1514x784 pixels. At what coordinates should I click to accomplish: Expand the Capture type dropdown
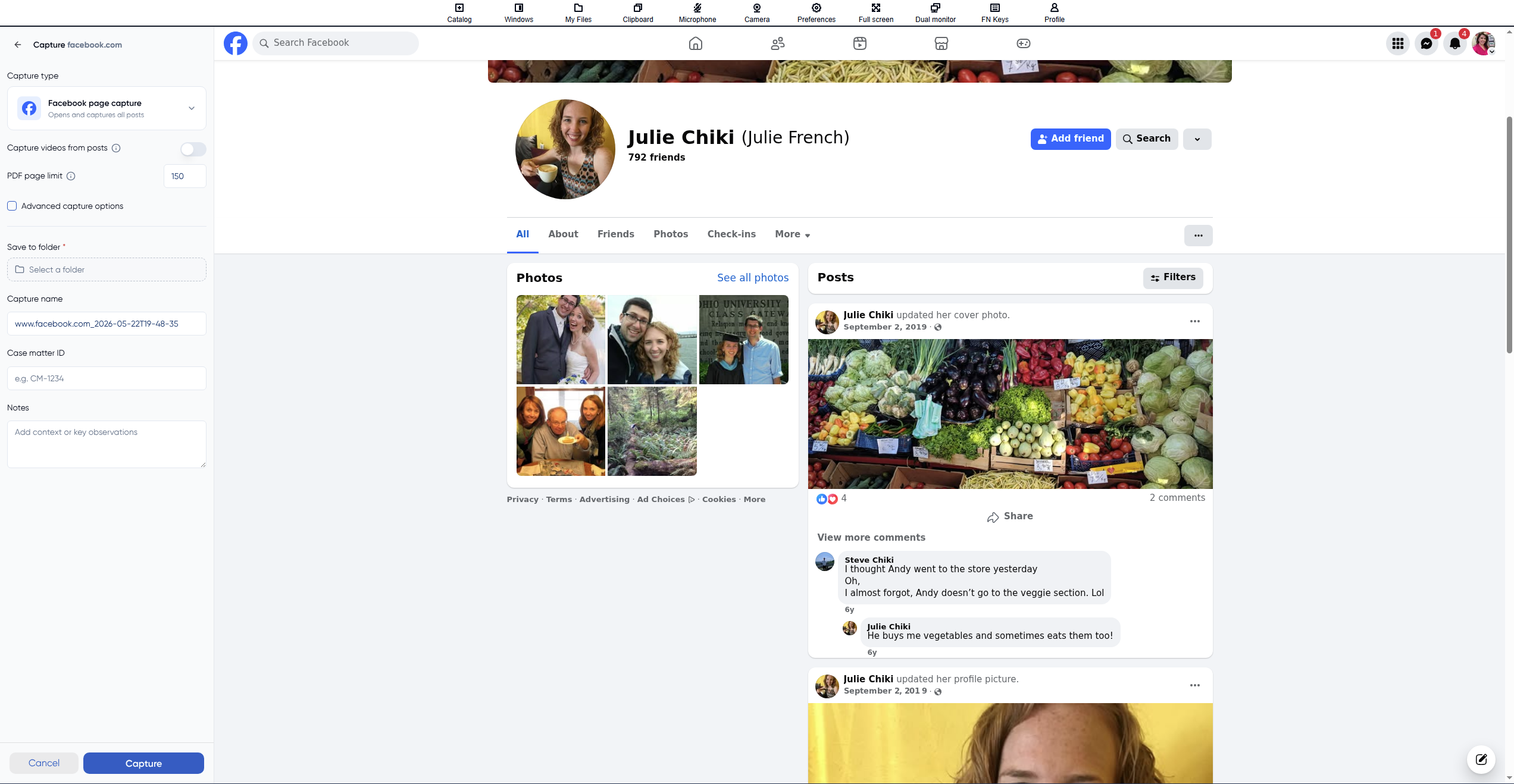[x=107, y=108]
